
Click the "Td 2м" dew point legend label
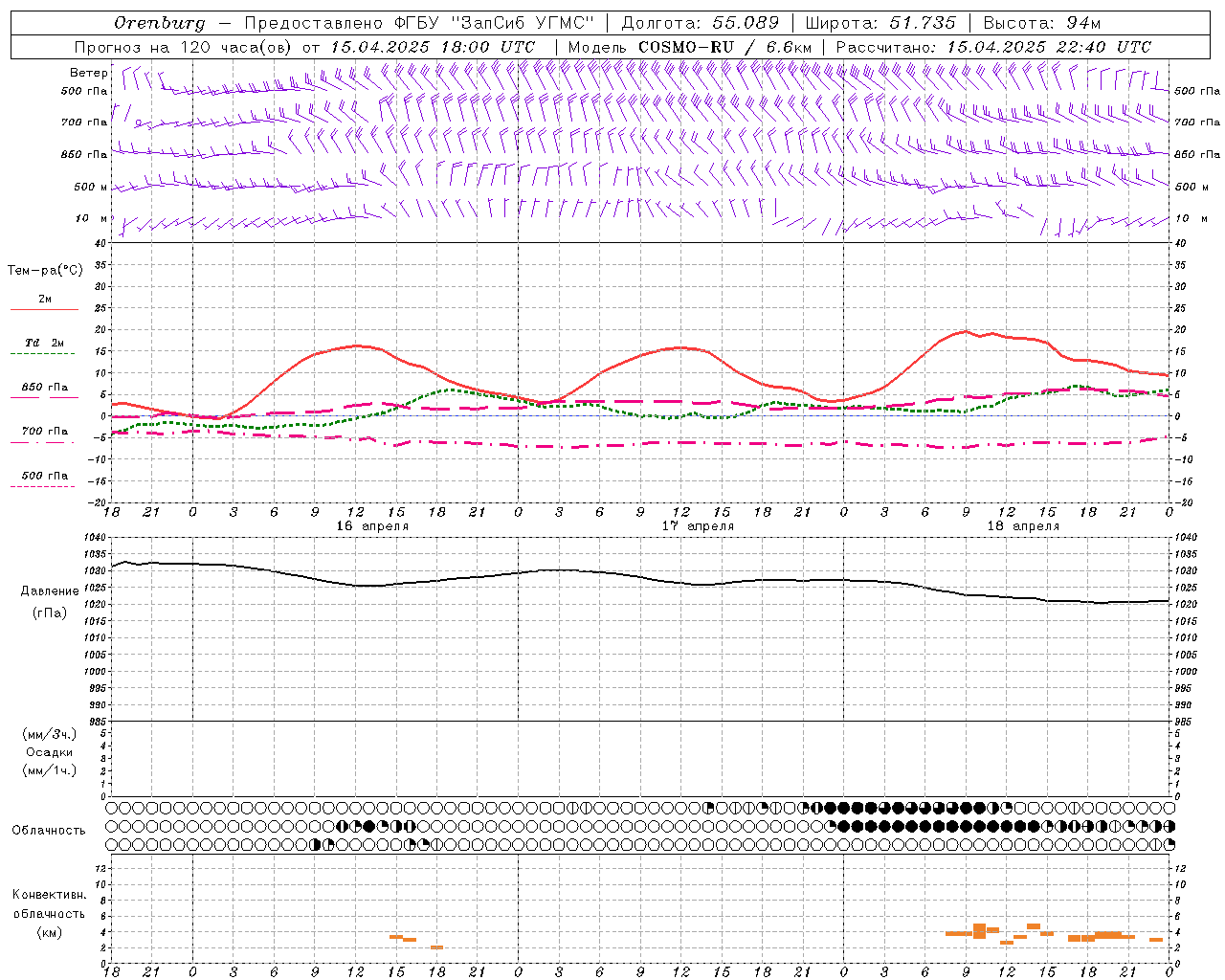point(45,343)
